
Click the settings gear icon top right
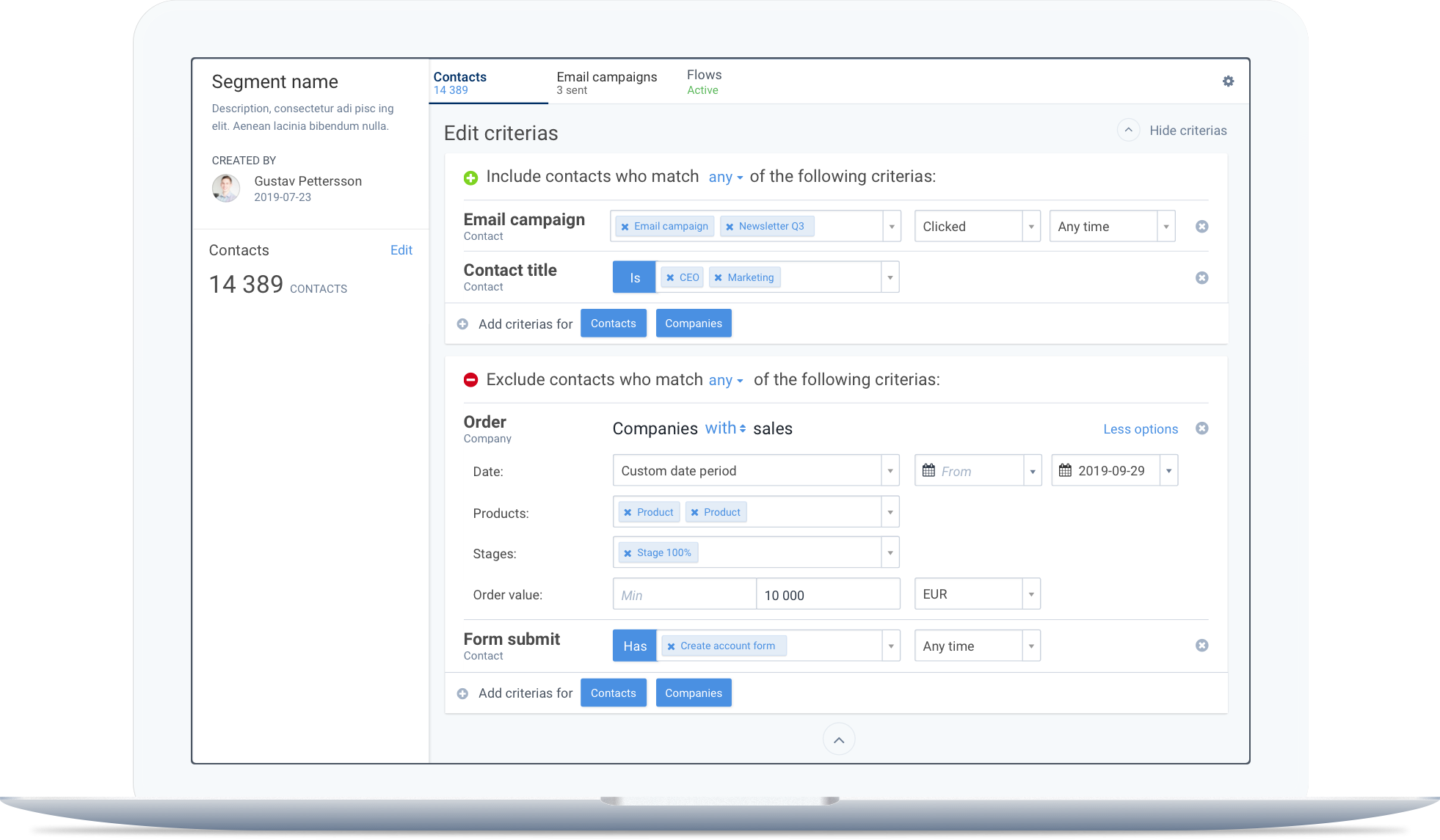tap(1228, 81)
